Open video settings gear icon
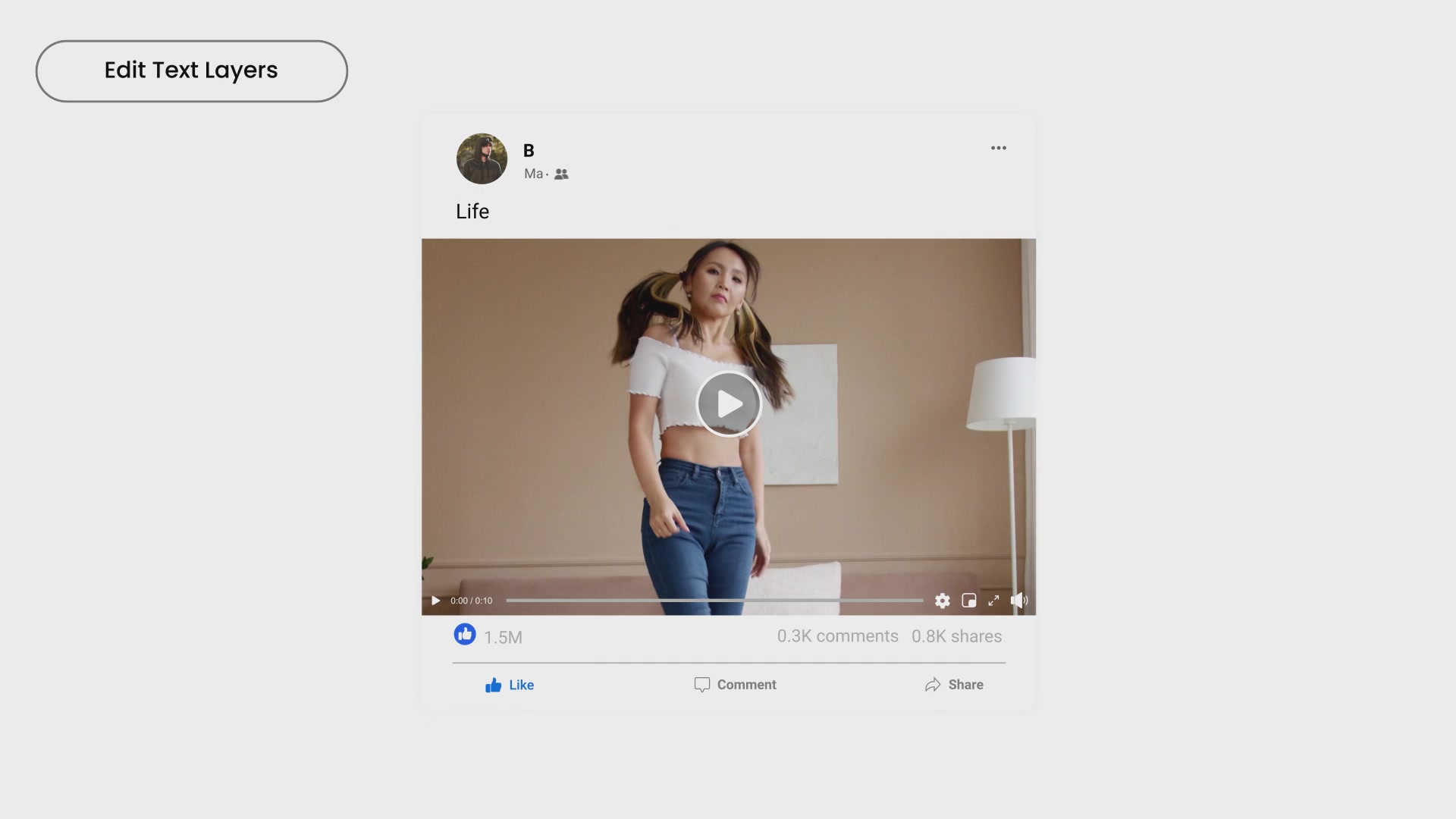Screen dimensions: 1456x819 [x=942, y=601]
